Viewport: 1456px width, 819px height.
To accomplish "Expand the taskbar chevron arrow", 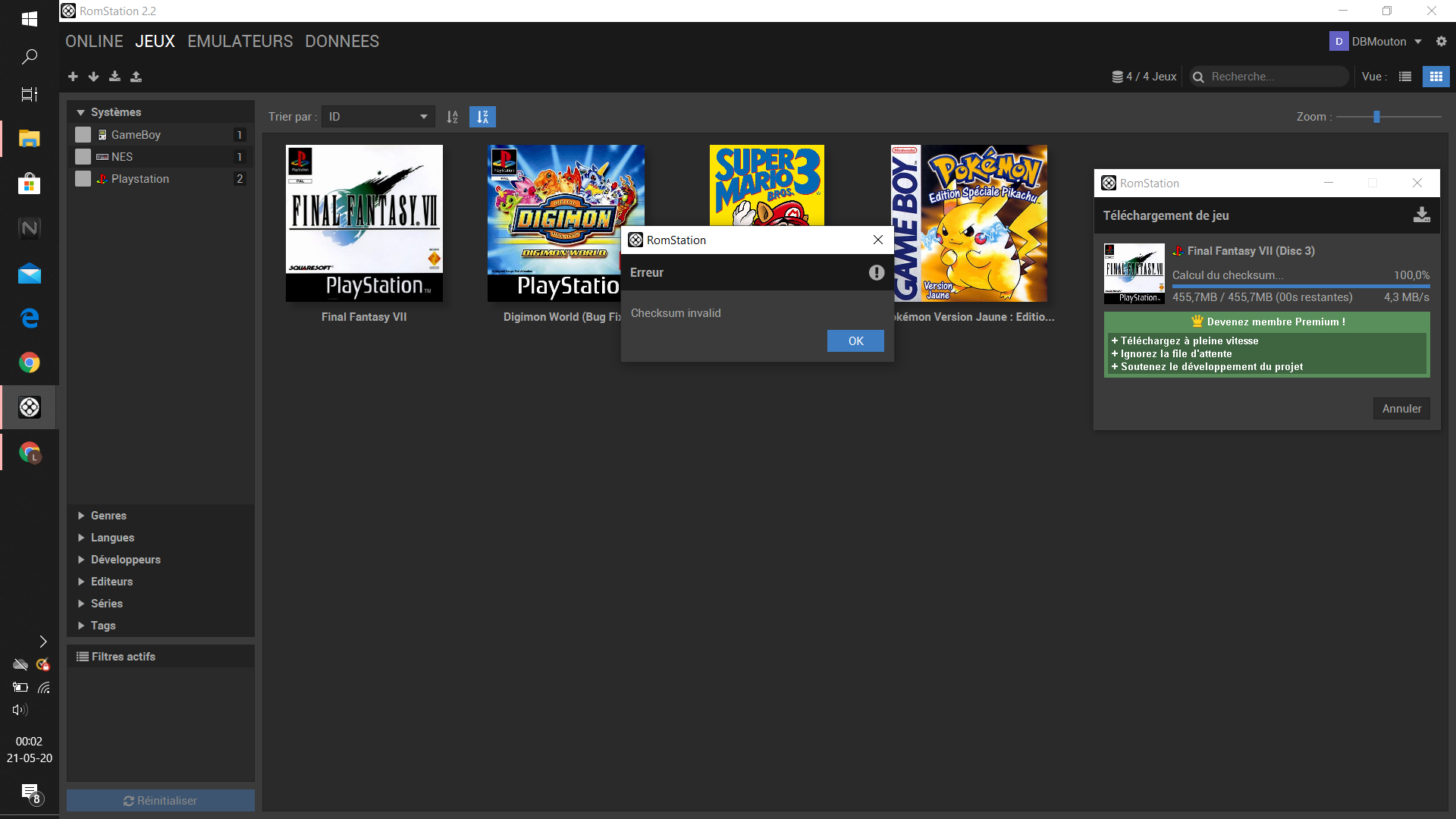I will tap(42, 642).
